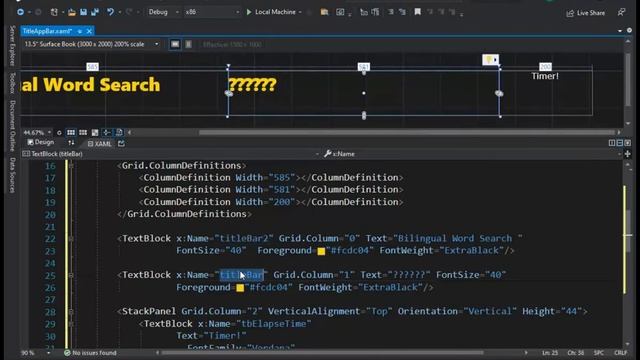This screenshot has width=640, height=360.
Task: Click the 200 column width label
Action: (545, 67)
